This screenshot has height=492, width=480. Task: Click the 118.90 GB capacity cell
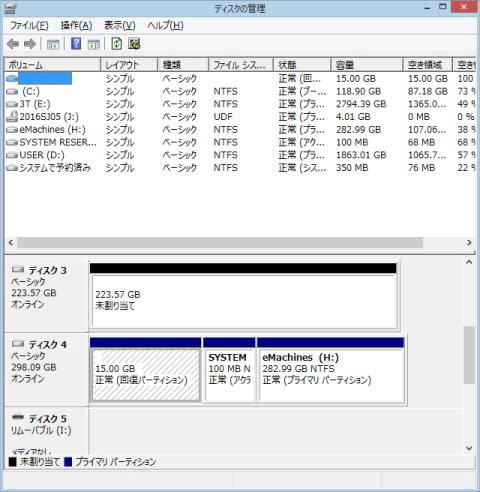coord(358,91)
